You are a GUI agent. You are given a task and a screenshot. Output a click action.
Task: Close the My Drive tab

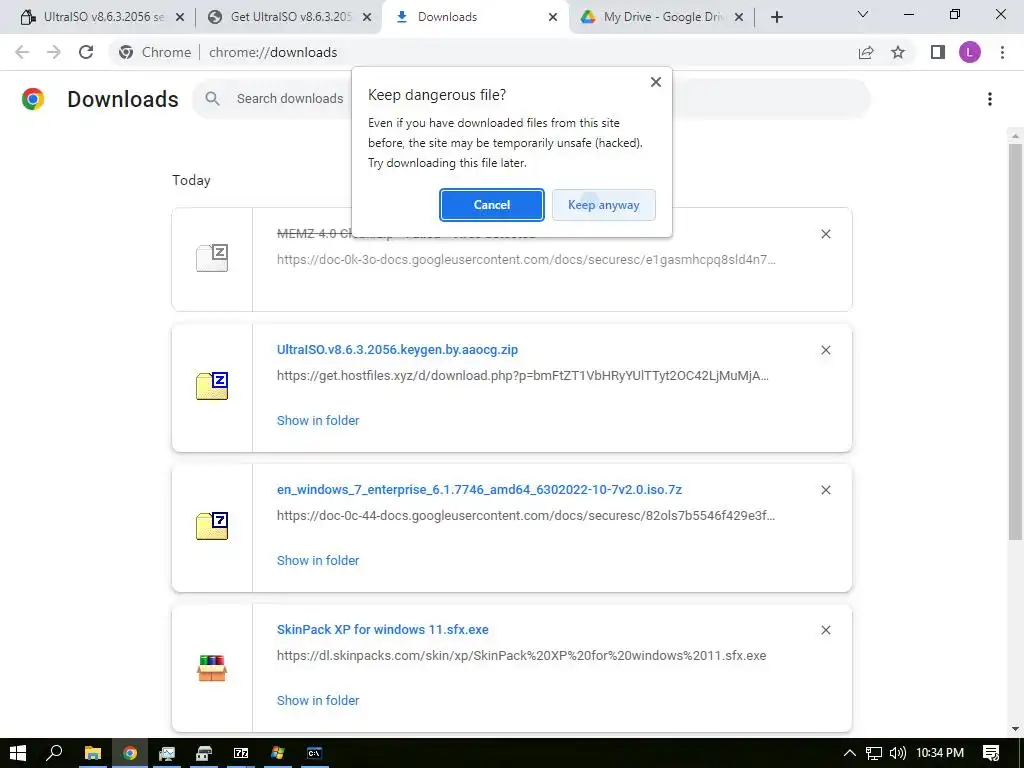pyautogui.click(x=739, y=17)
